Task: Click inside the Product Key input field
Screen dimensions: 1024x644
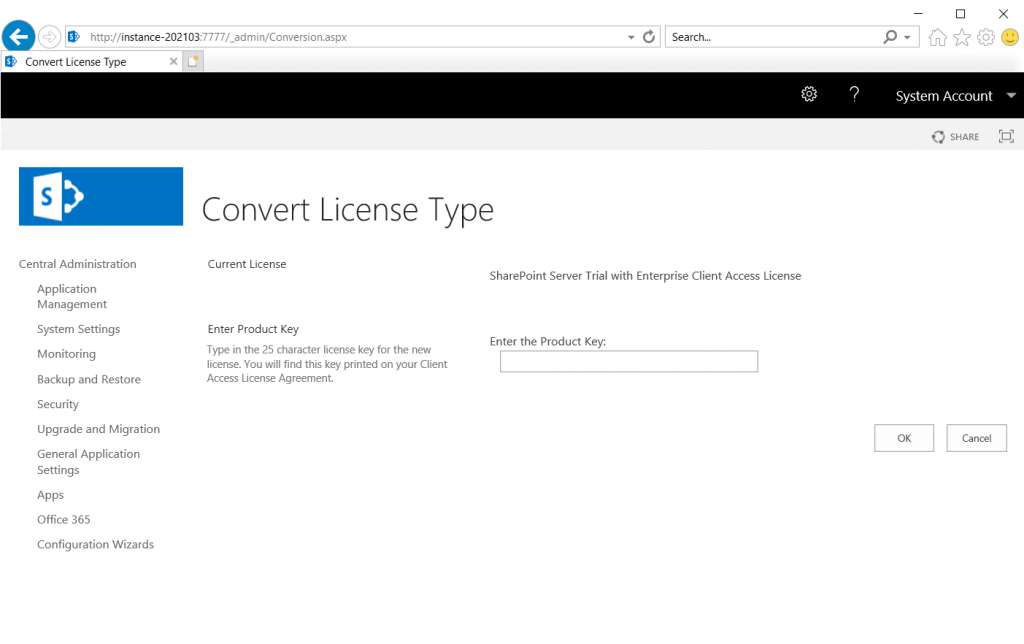Action: (628, 361)
